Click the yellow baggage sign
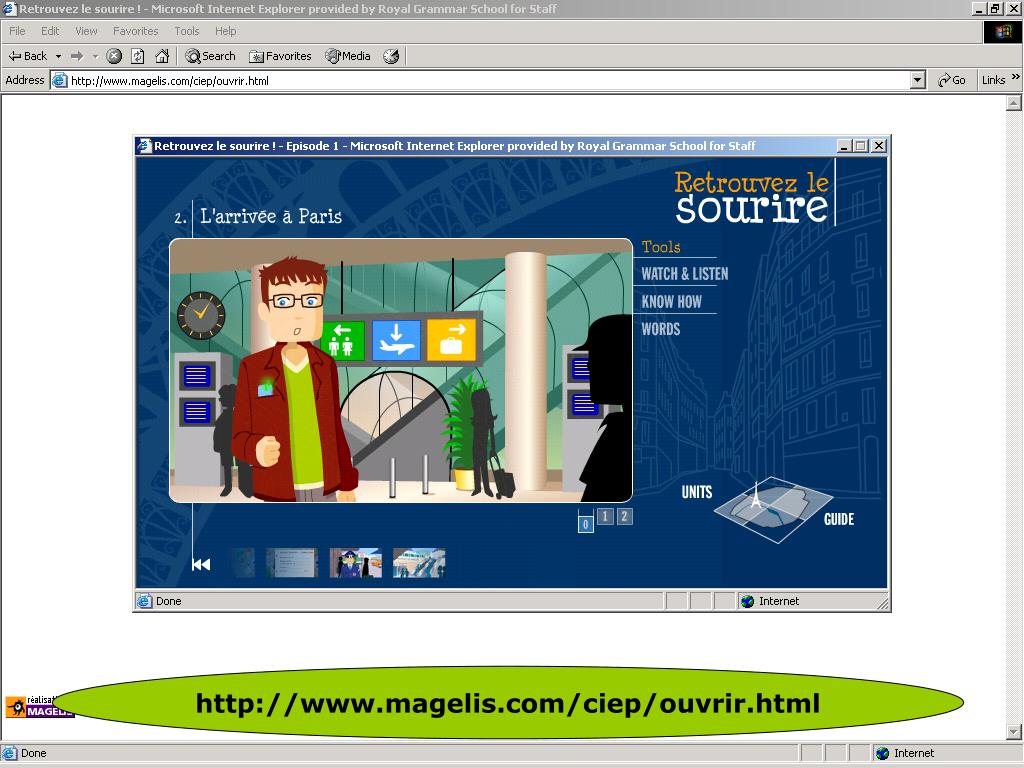Viewport: 1024px width, 768px height. click(x=452, y=340)
